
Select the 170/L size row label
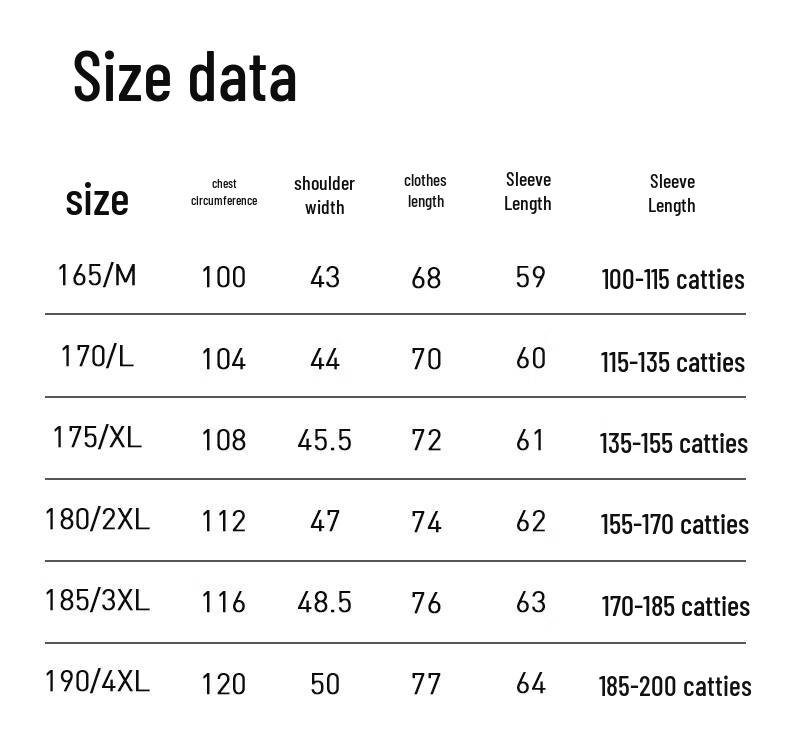click(97, 357)
